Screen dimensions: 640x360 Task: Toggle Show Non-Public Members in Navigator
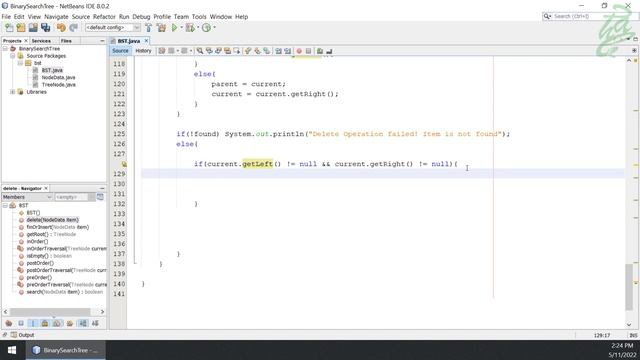tap(45, 323)
